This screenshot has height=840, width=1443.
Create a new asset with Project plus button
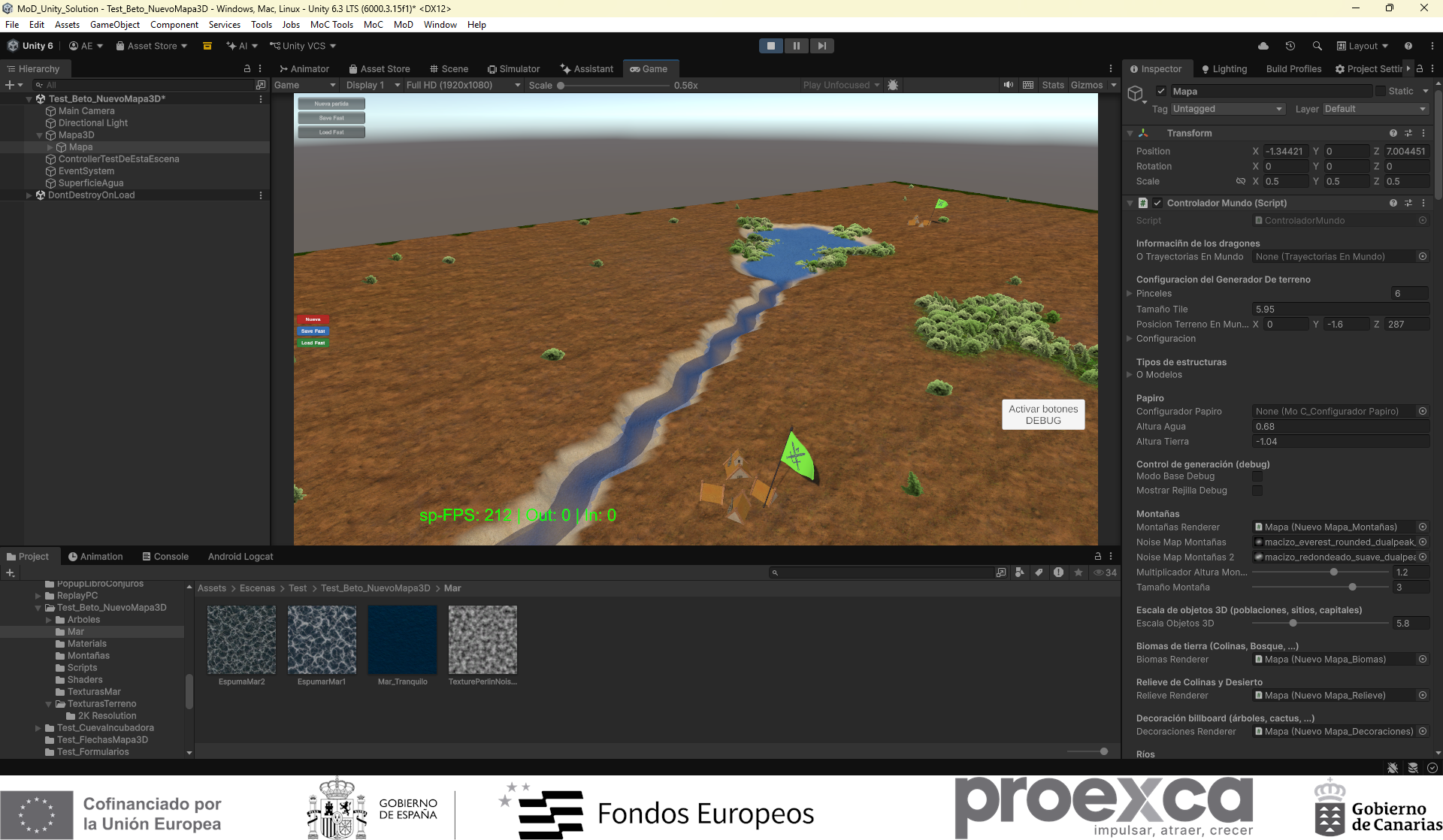click(11, 573)
